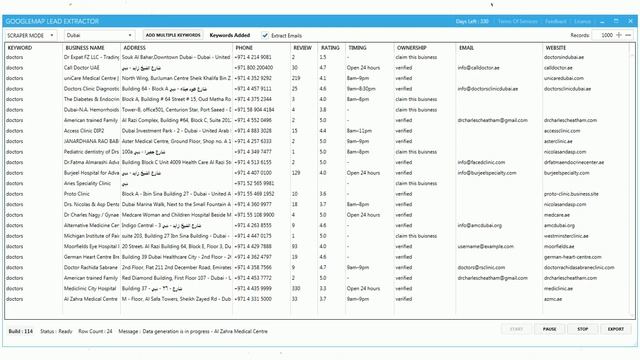The width and height of the screenshot is (640, 360).
Task: Click email info@amcdubai.org cell
Action: [480, 225]
